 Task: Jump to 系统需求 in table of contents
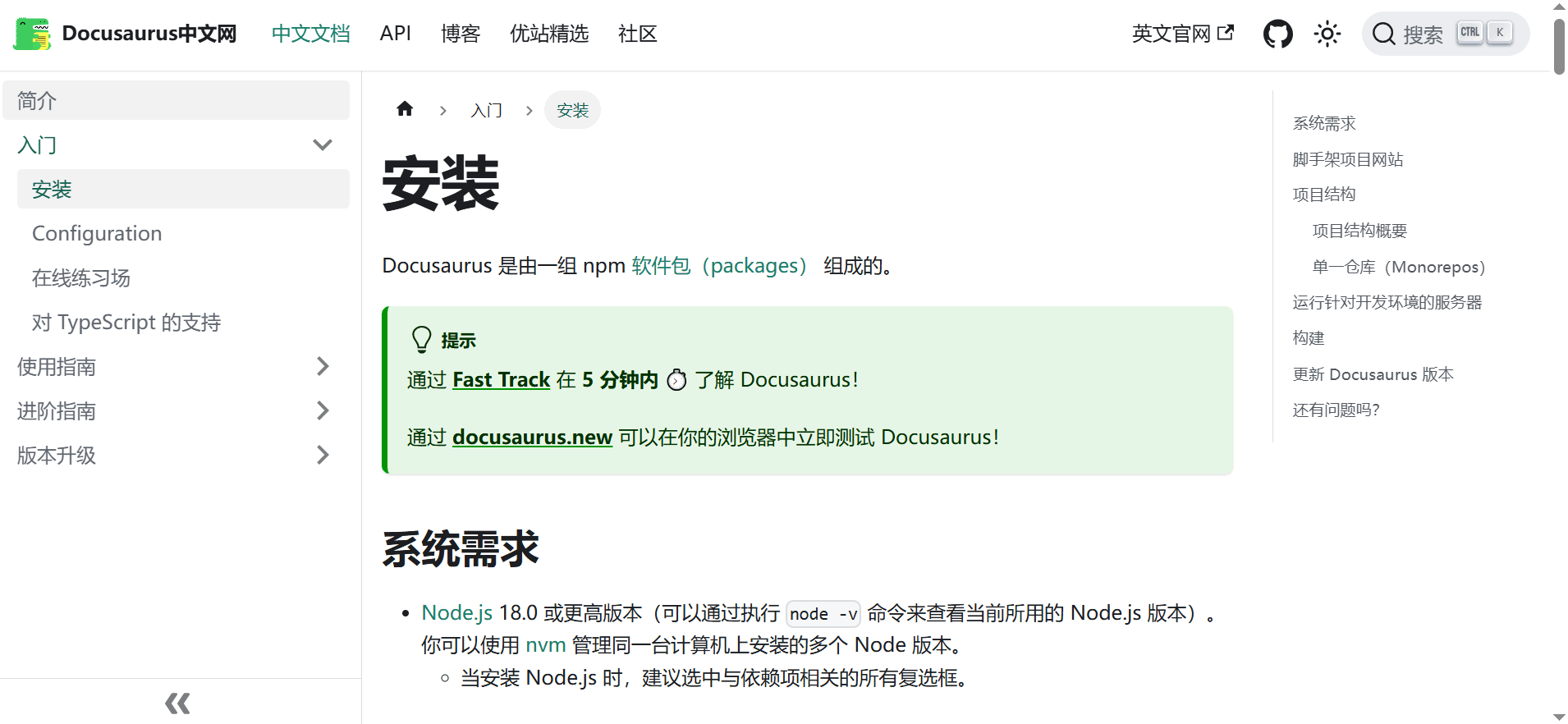tap(1324, 123)
